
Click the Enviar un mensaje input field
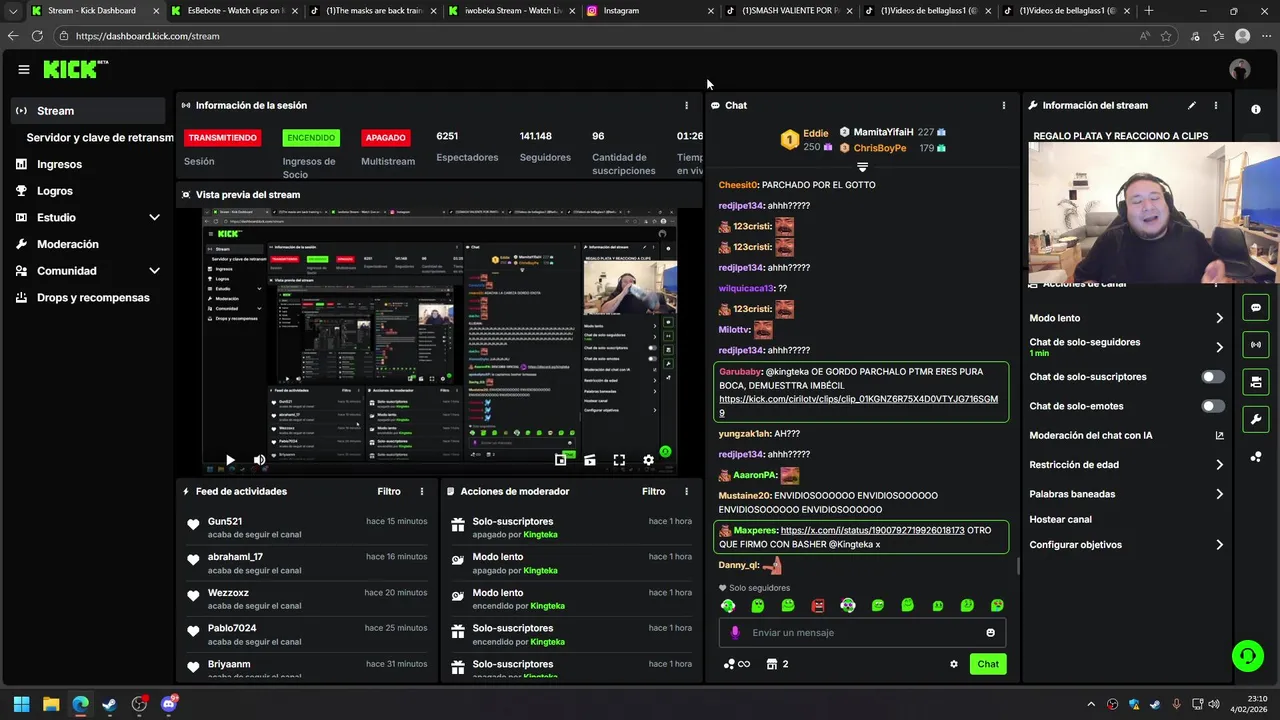pos(862,633)
